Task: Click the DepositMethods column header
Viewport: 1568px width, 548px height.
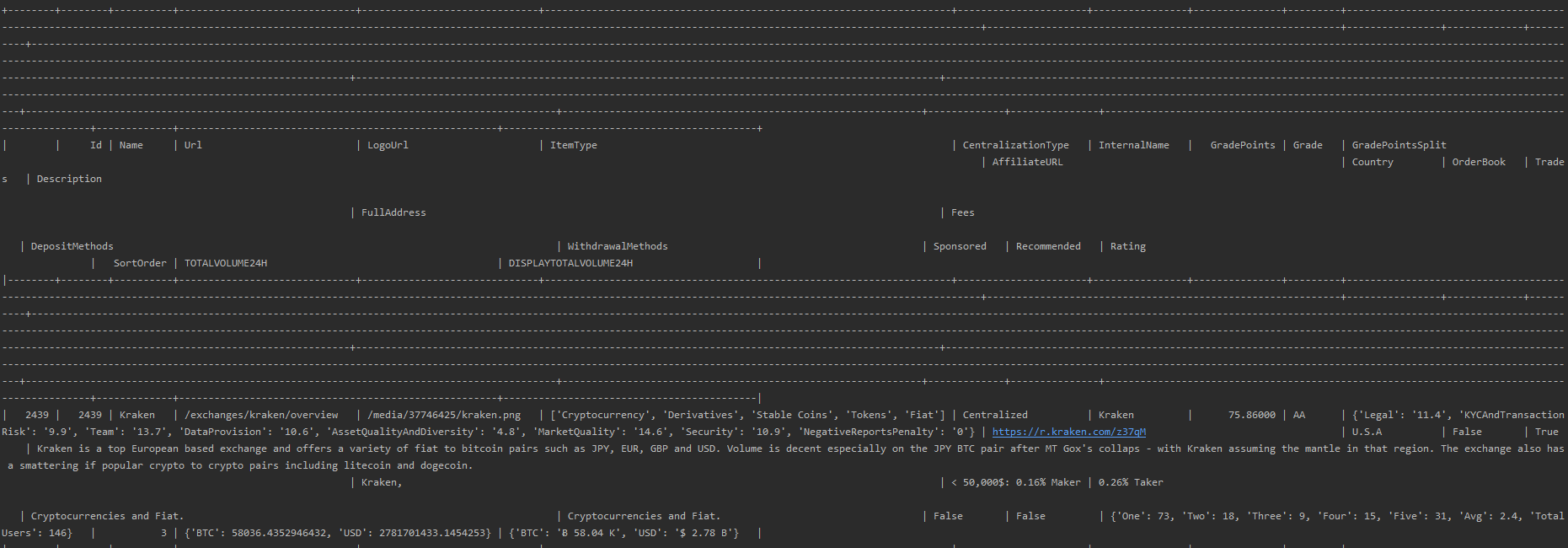Action: [x=72, y=246]
